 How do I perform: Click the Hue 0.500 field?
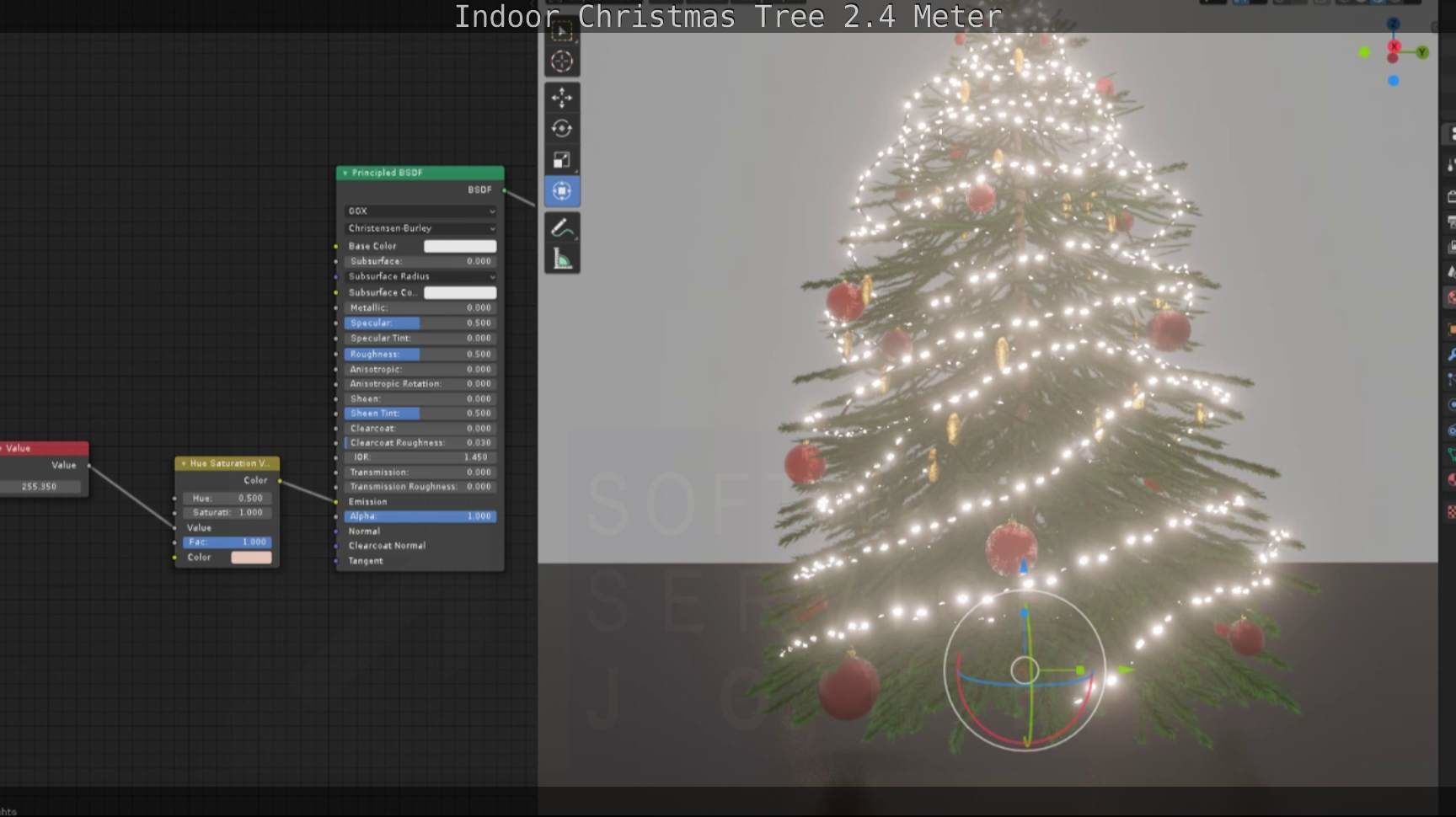(x=227, y=498)
